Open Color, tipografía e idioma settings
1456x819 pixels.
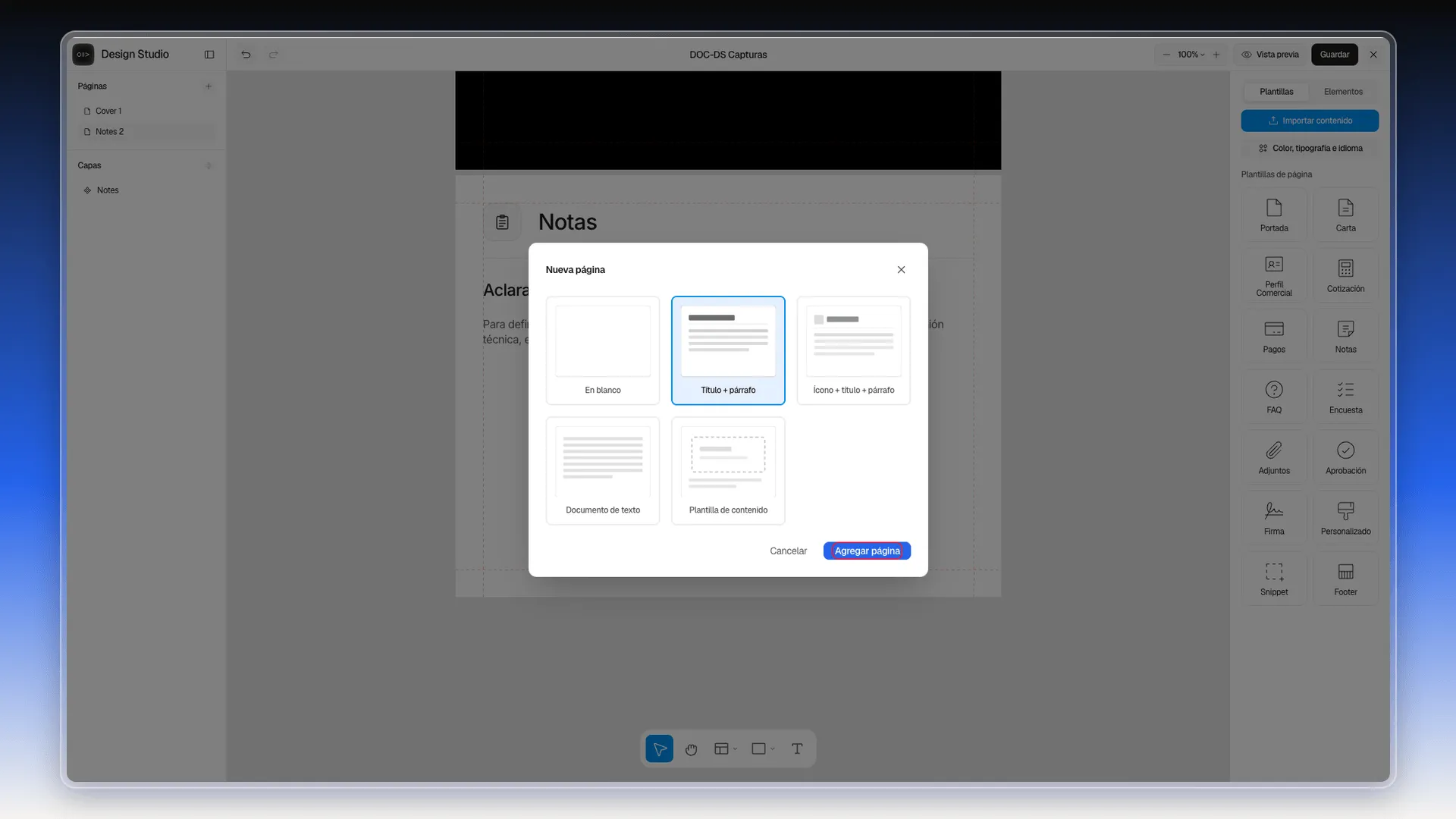click(1310, 149)
